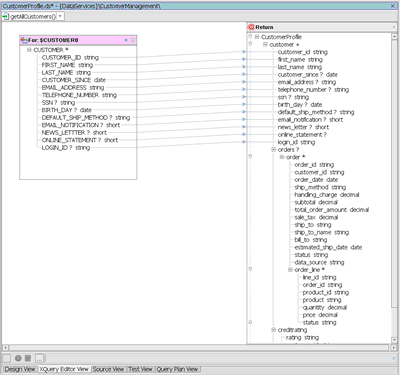The image size is (400, 375).
Task: Click the small blue icon on the Return header
Action: pyautogui.click(x=394, y=27)
